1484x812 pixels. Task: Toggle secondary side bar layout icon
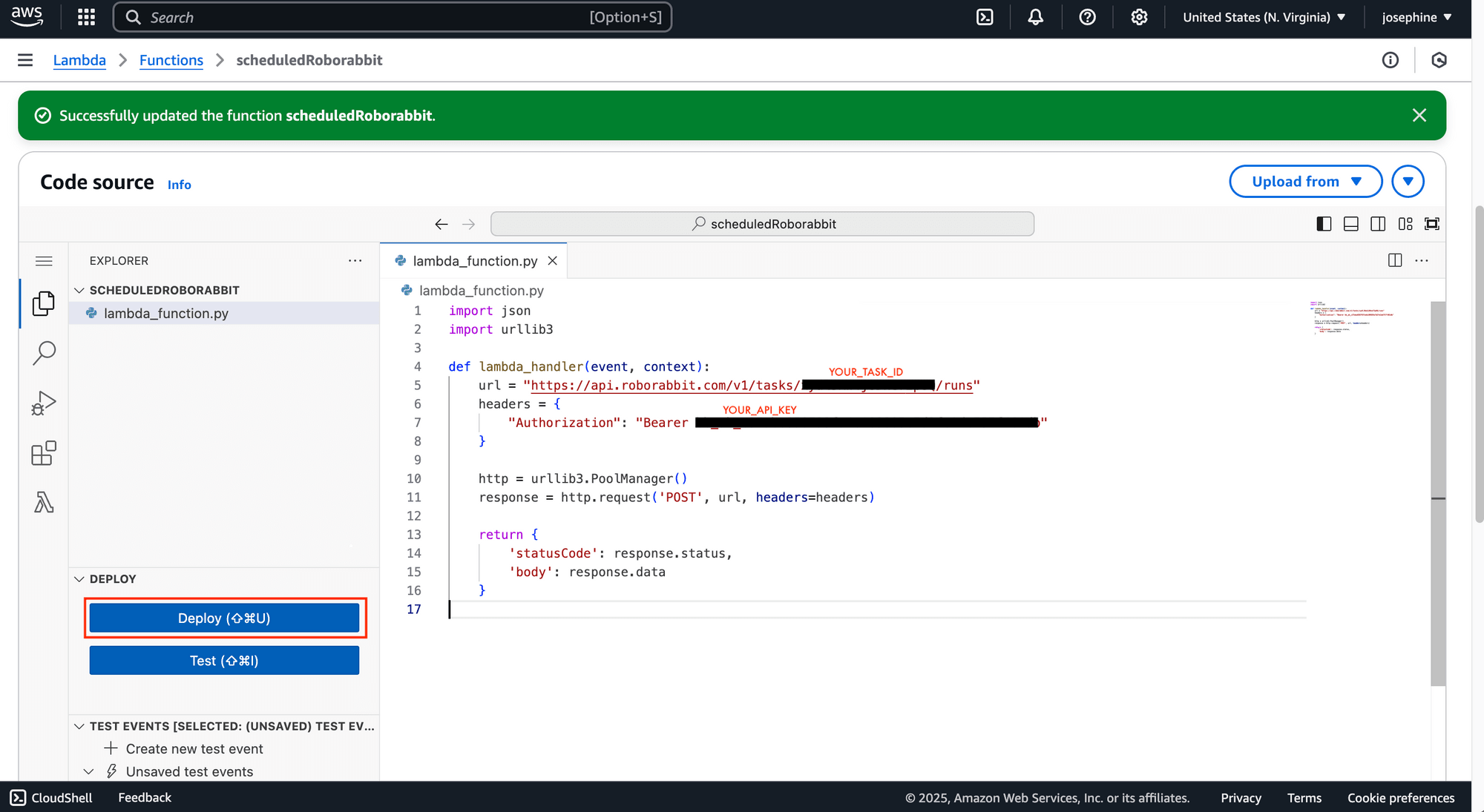click(1378, 224)
